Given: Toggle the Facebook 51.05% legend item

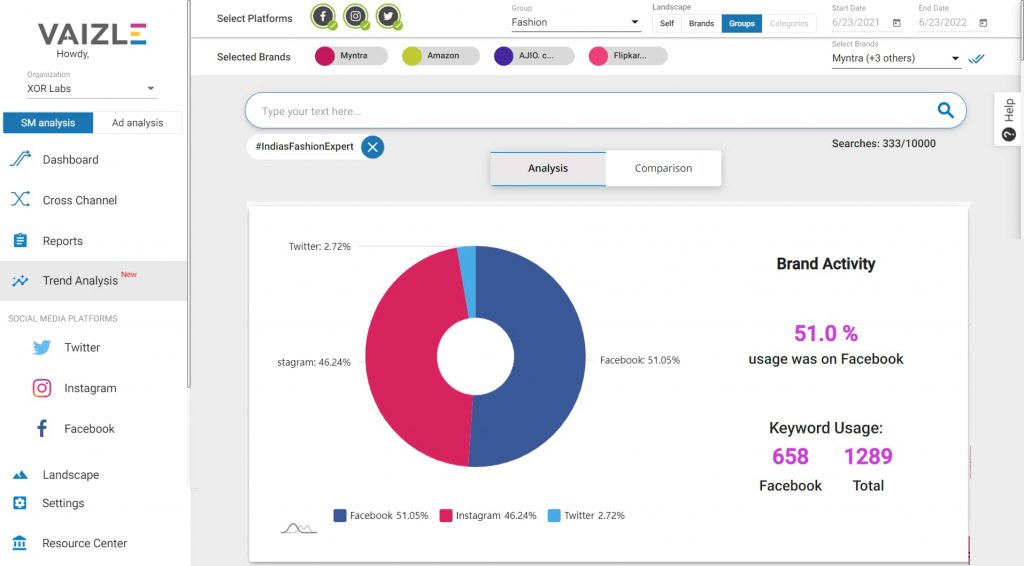Looking at the screenshot, I should pos(381,516).
